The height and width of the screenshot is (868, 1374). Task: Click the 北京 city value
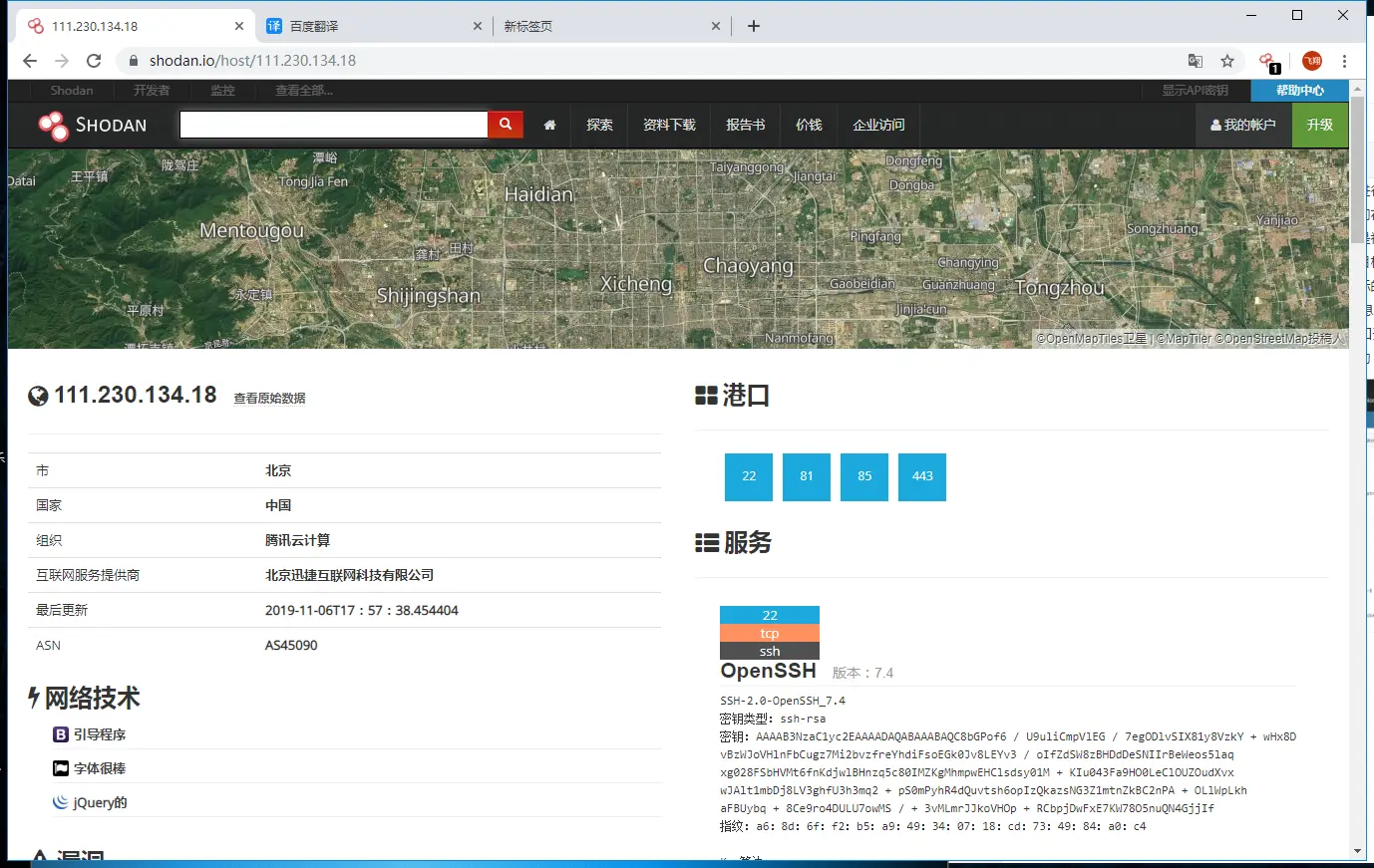278,470
